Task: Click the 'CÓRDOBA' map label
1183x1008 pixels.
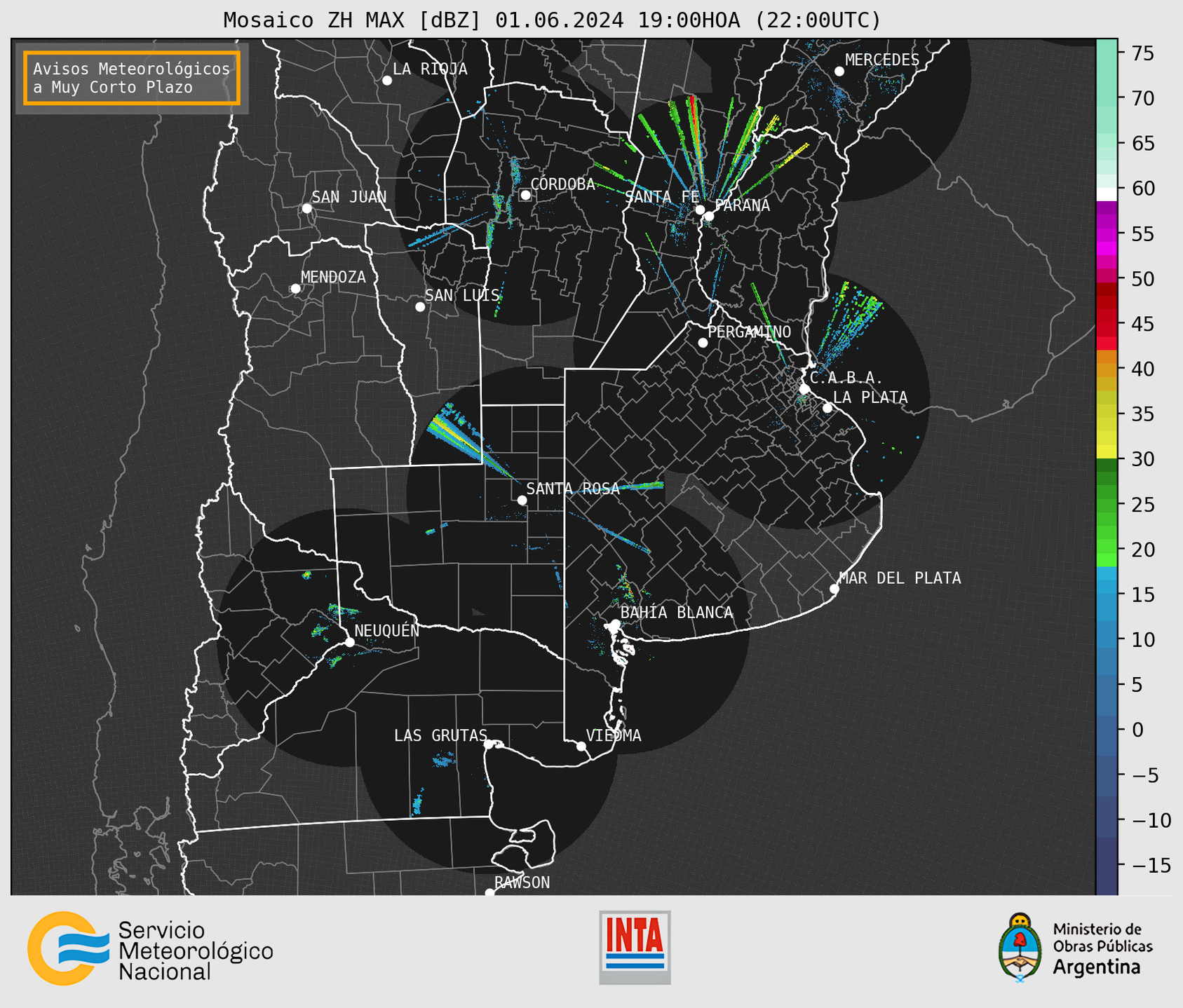Action: [562, 184]
